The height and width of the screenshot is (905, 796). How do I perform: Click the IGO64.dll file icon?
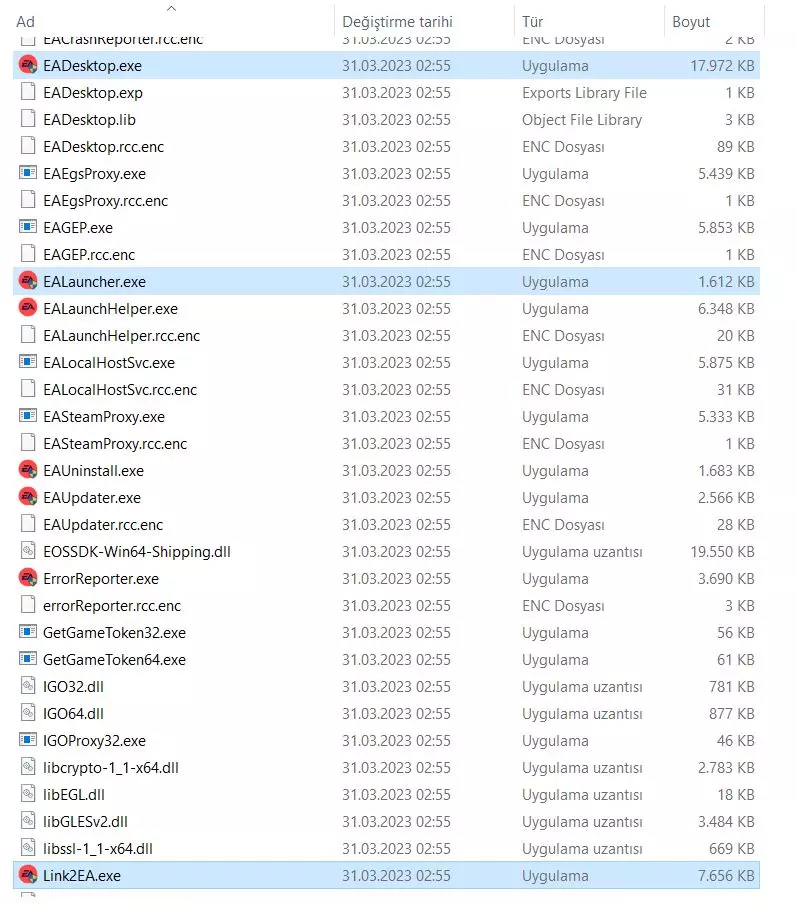(x=28, y=713)
